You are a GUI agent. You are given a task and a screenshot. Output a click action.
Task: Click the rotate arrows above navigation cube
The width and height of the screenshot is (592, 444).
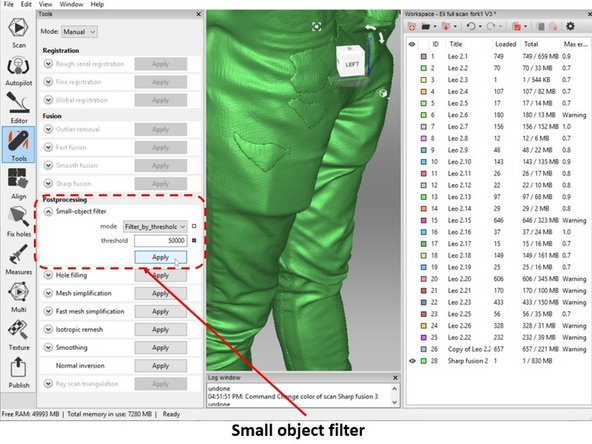coord(375,33)
